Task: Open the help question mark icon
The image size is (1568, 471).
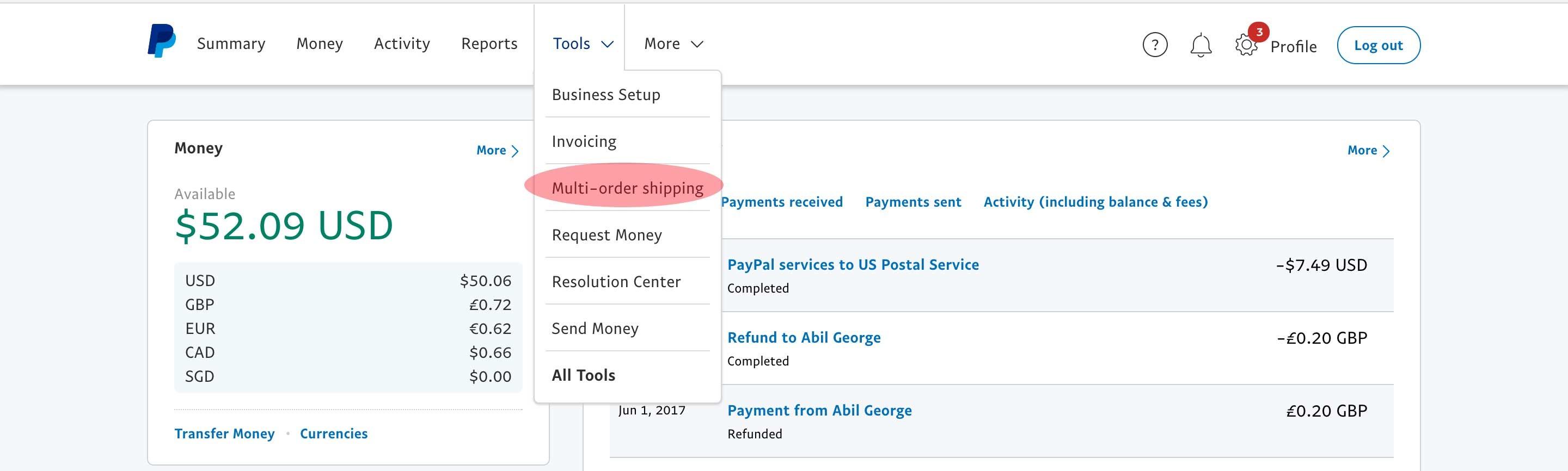Action: (1155, 45)
